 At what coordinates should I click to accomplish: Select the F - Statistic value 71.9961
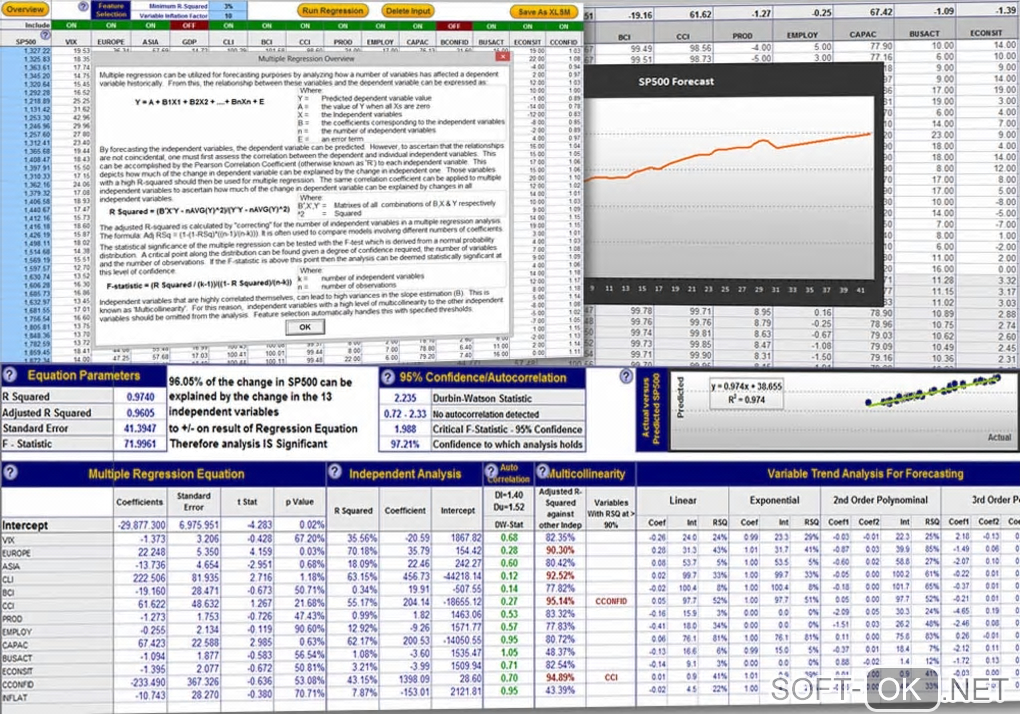[140, 443]
